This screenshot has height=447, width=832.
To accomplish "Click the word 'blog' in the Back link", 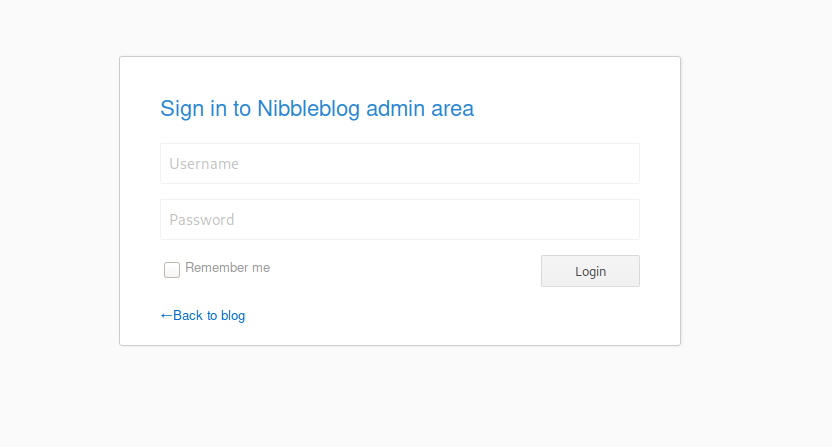I will [x=233, y=316].
